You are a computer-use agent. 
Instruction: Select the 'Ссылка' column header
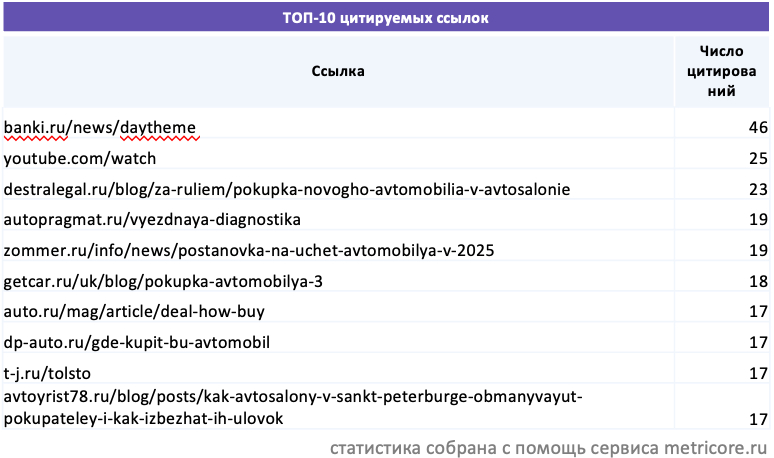pos(338,71)
